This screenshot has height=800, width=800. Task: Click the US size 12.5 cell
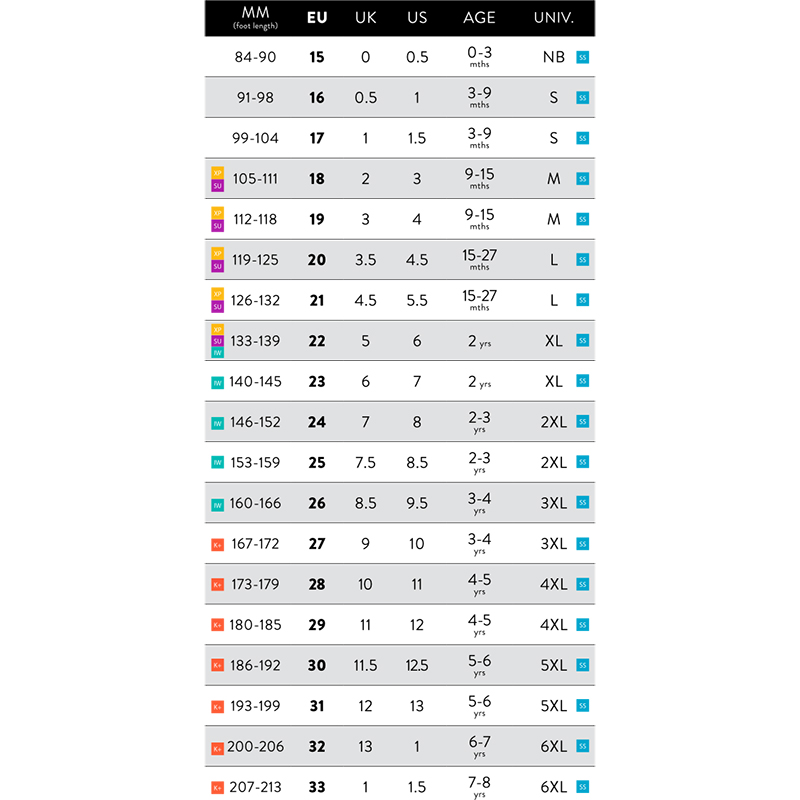417,665
